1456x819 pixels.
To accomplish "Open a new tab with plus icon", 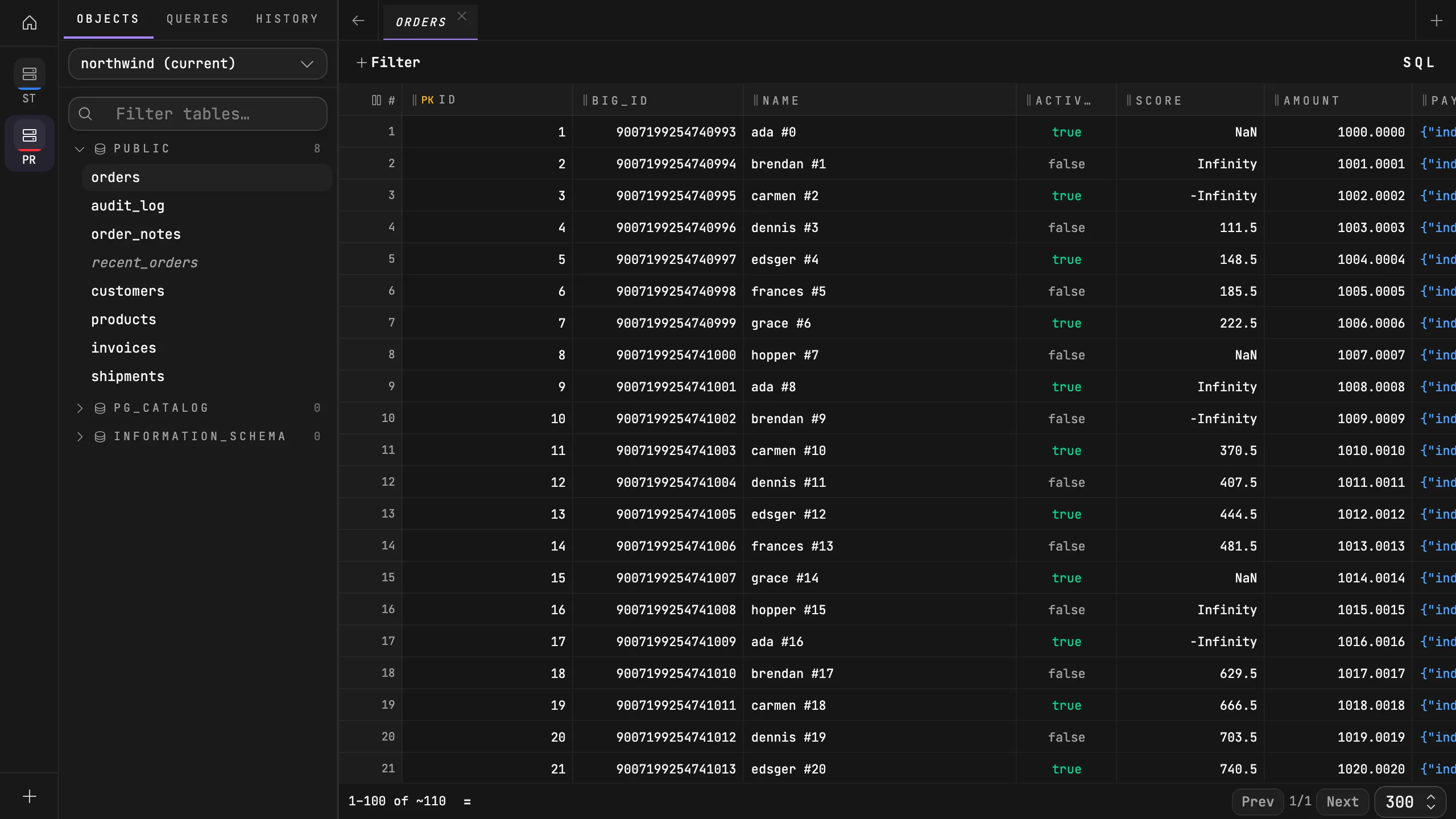I will (1437, 21).
